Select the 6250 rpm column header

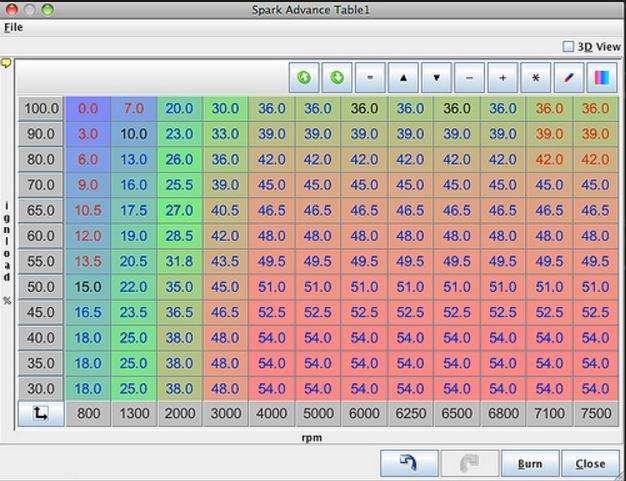pos(410,413)
